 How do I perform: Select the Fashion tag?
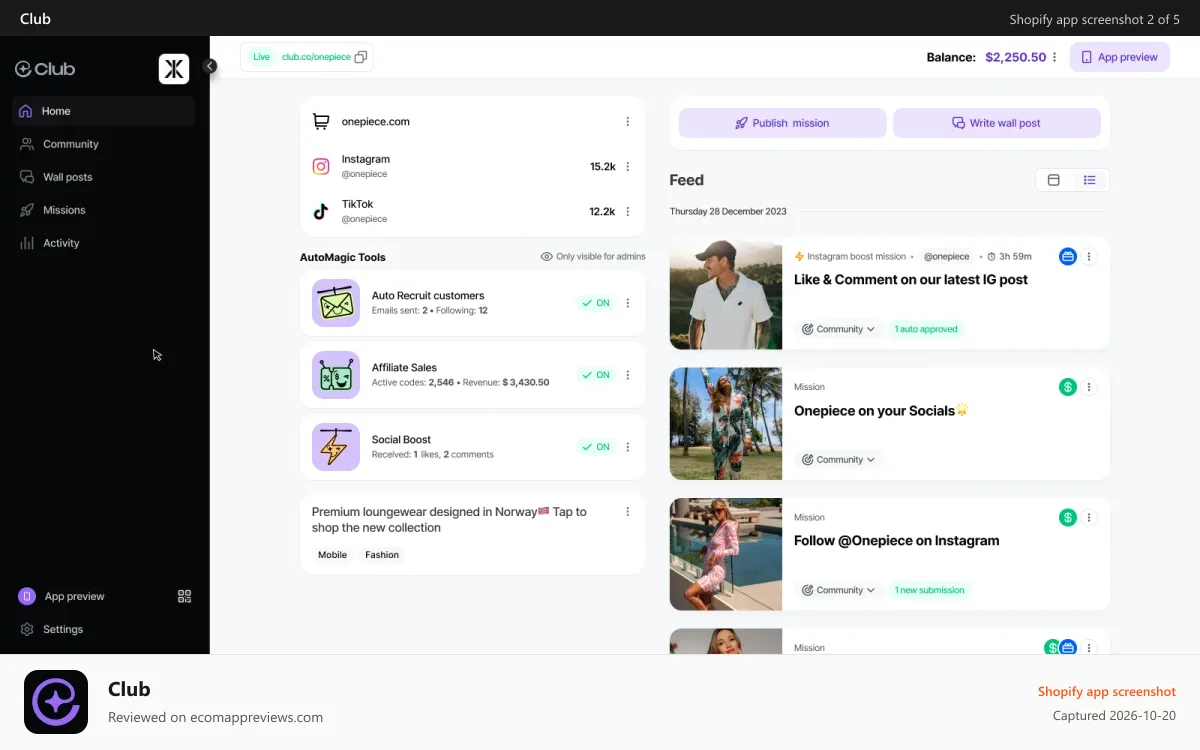pos(382,555)
